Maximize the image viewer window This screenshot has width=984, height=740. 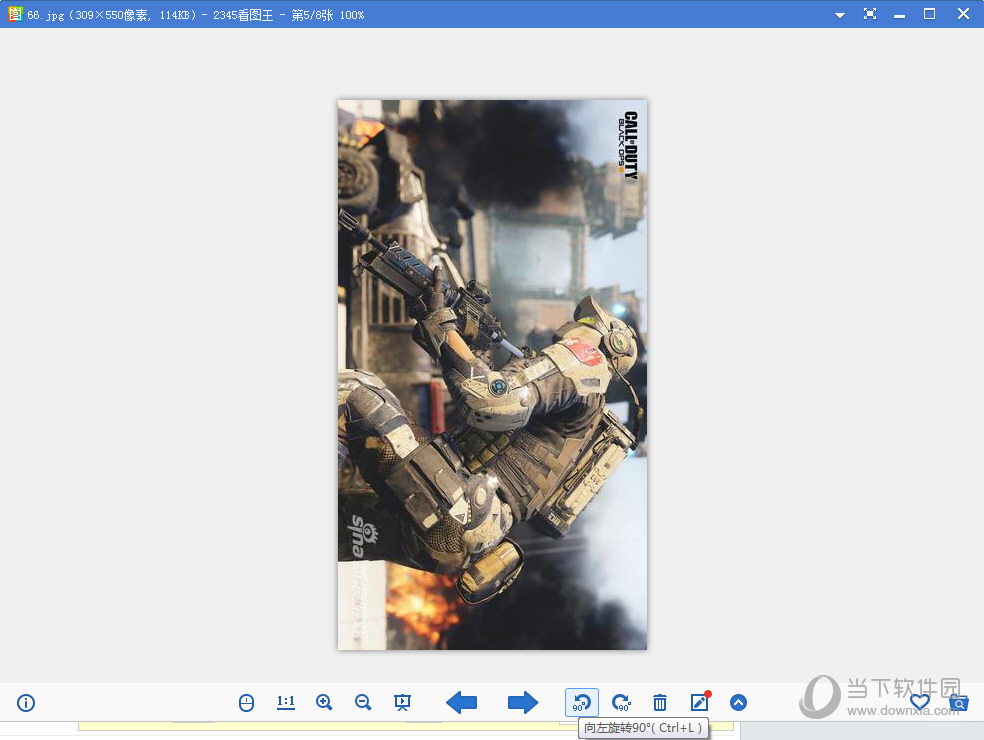[929, 14]
